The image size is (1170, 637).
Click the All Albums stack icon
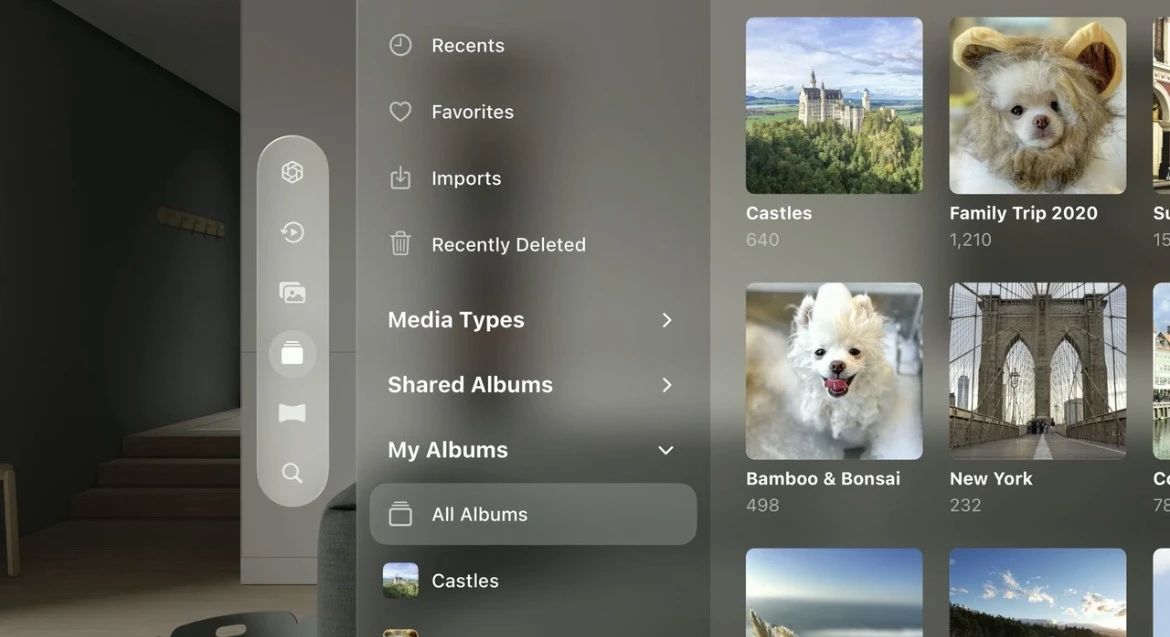coord(401,514)
